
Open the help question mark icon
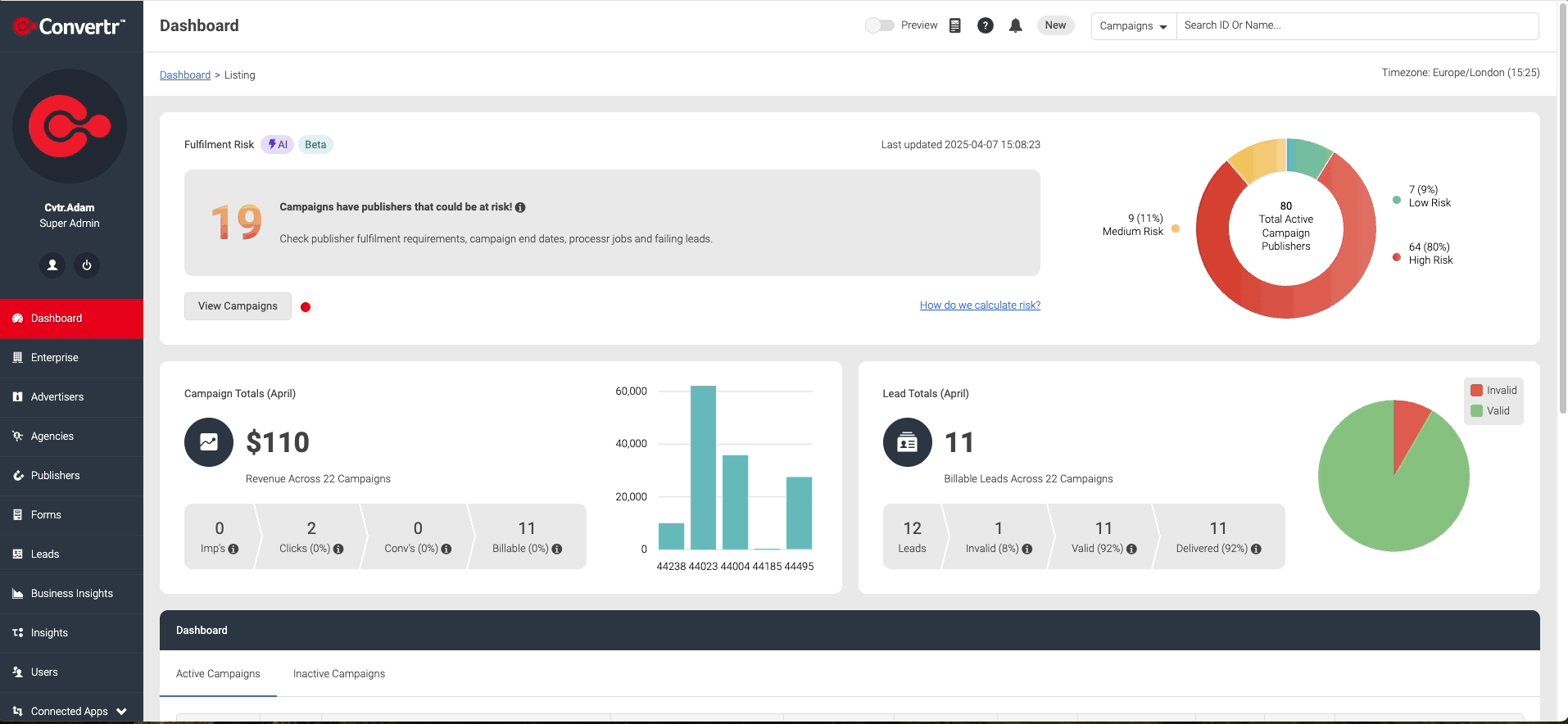point(986,25)
